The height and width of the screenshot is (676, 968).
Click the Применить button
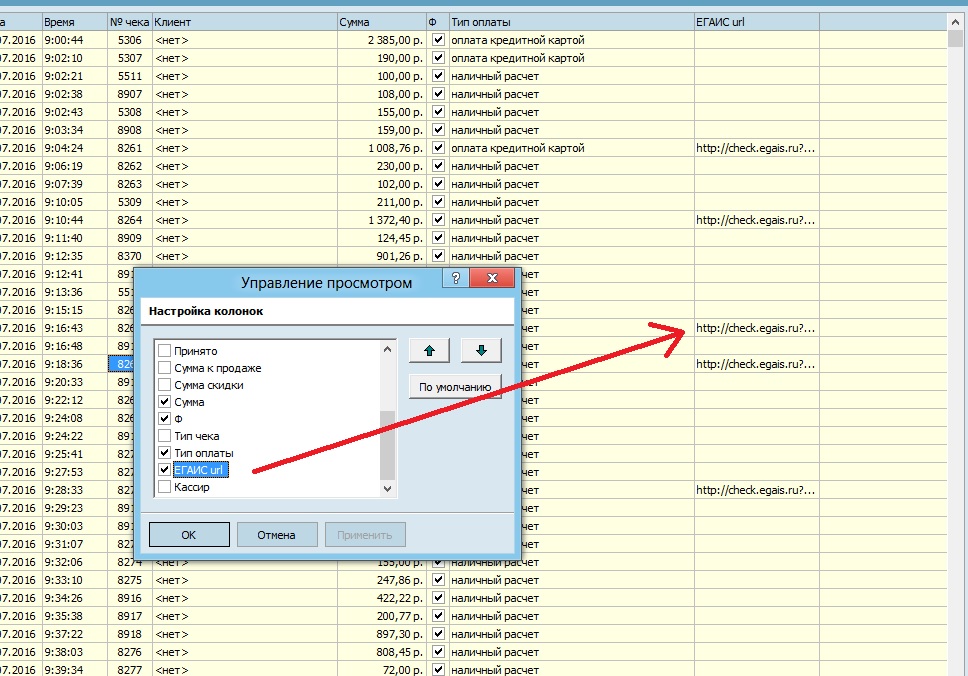[365, 535]
